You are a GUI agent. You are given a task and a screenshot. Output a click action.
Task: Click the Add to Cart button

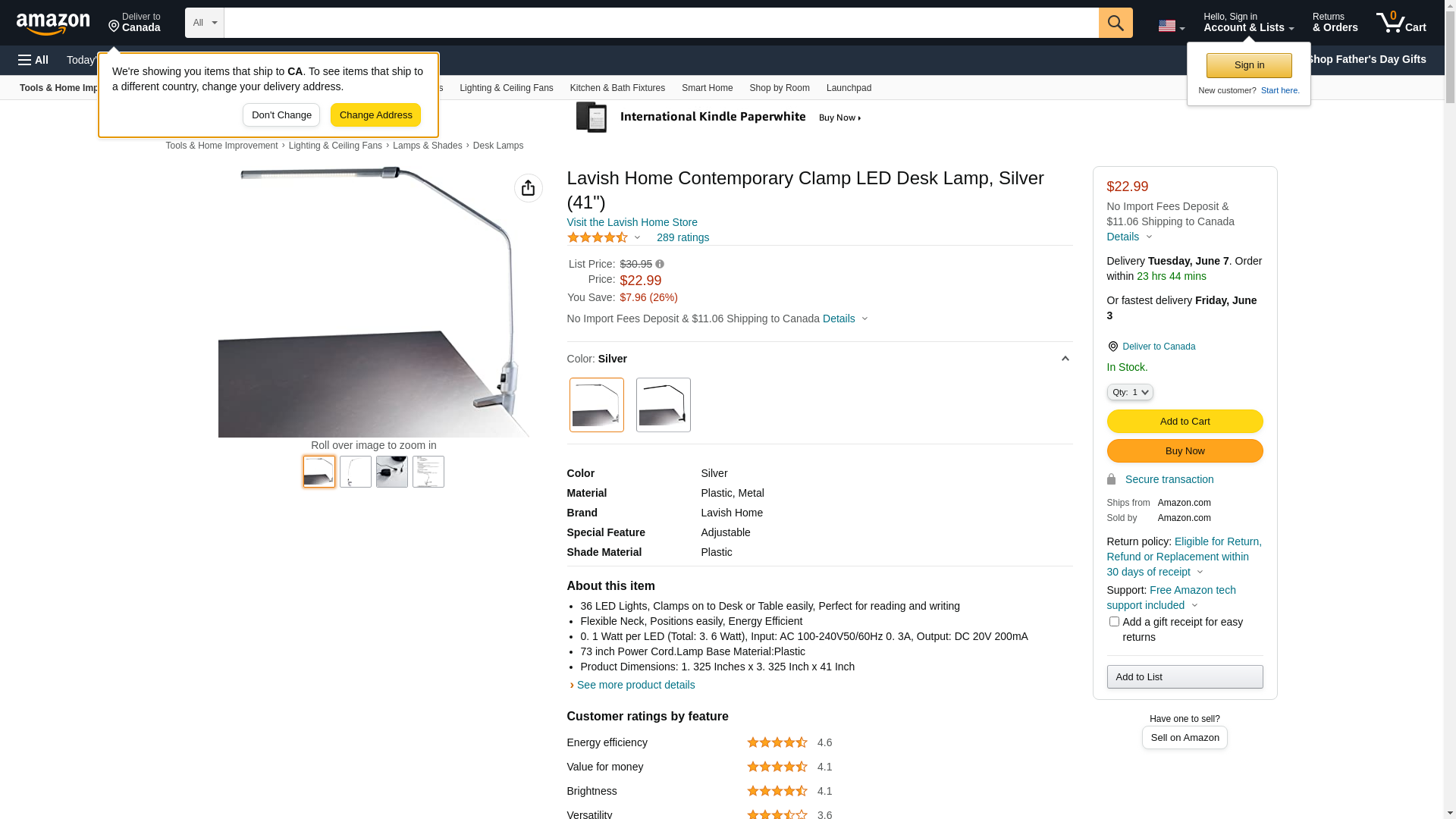1185,422
